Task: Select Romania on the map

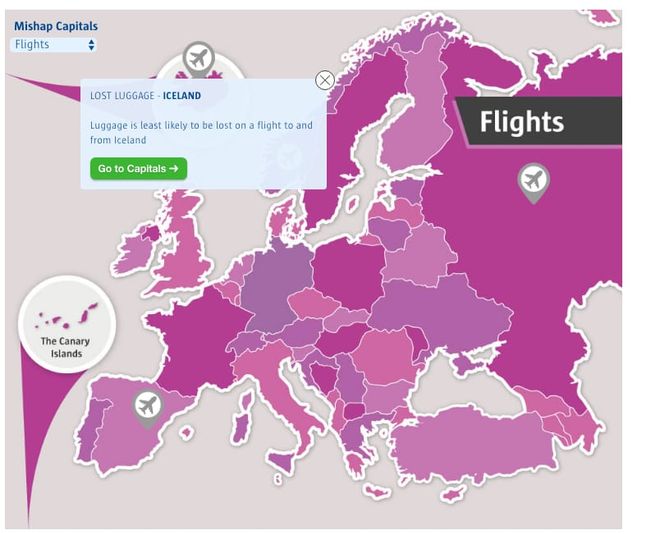Action: click(x=385, y=352)
